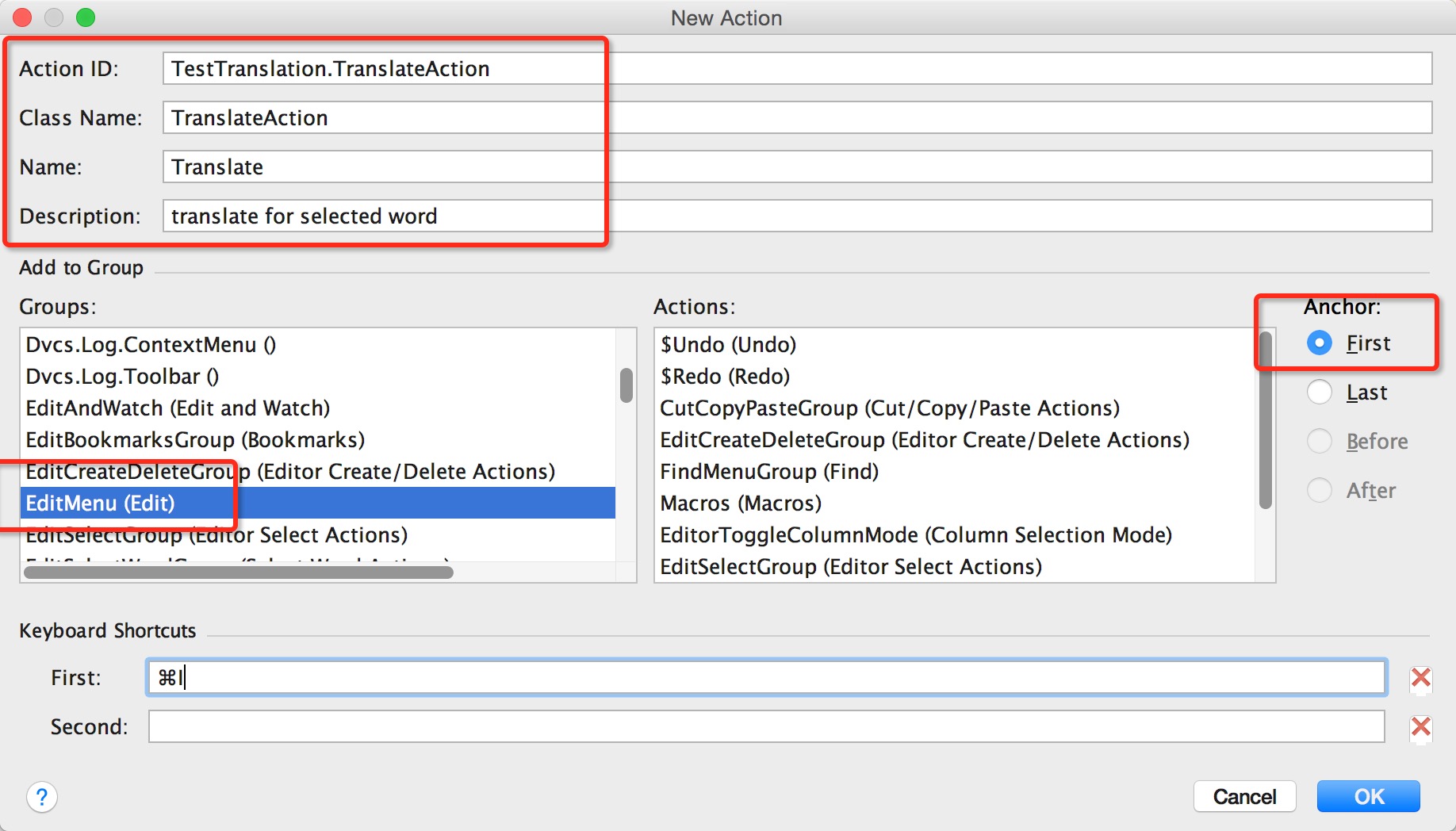This screenshot has width=1456, height=831.
Task: Pick EditBookmarksGroup (Bookmarks) in Groups
Action: click(195, 440)
